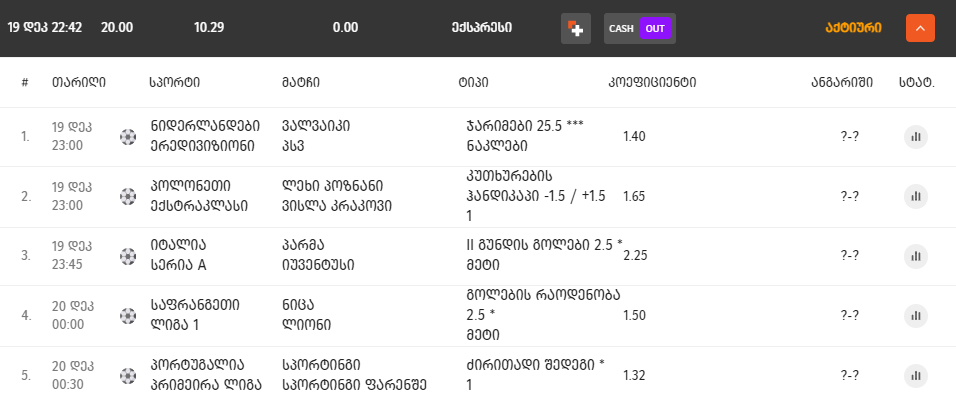Click soccer ball icon in France row
Image resolution: width=956 pixels, height=403 pixels.
[x=128, y=315]
